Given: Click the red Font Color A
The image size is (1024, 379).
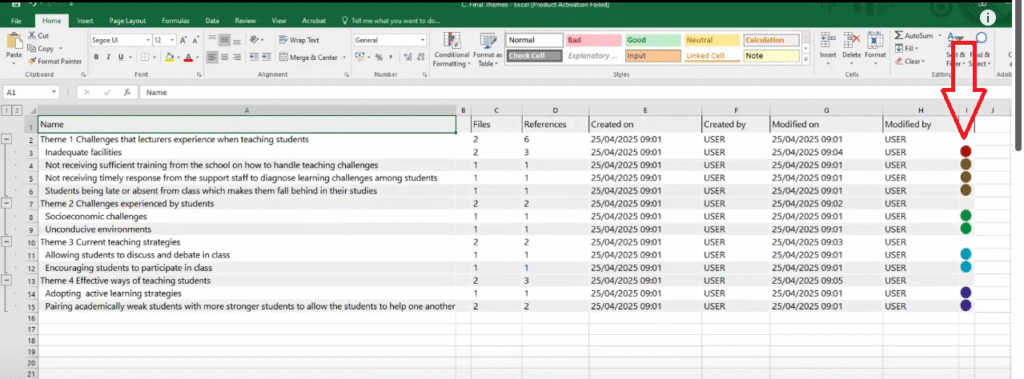Looking at the screenshot, I should click(189, 58).
